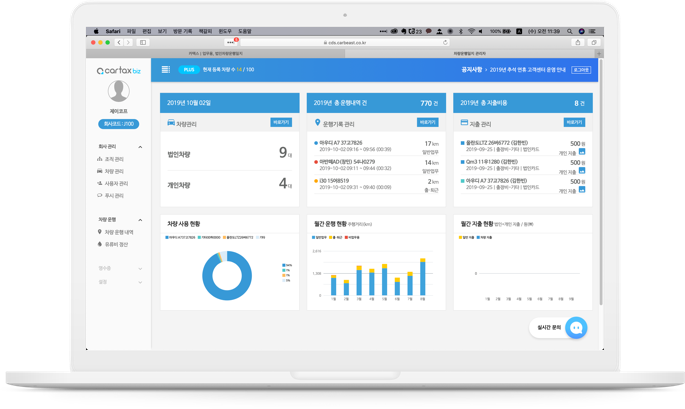Open receipt icon in first 500원 expense row
The image size is (685, 409).
582,152
